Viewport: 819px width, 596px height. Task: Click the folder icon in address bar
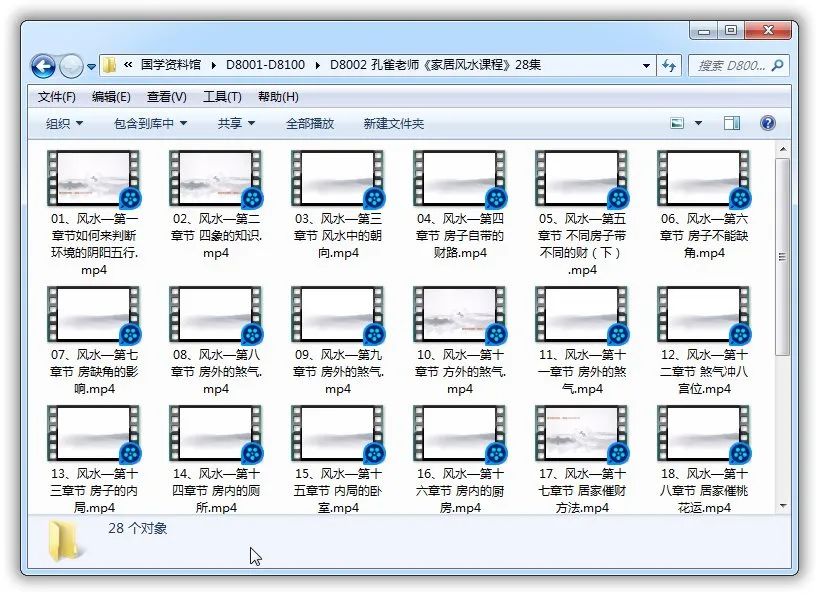click(110, 65)
